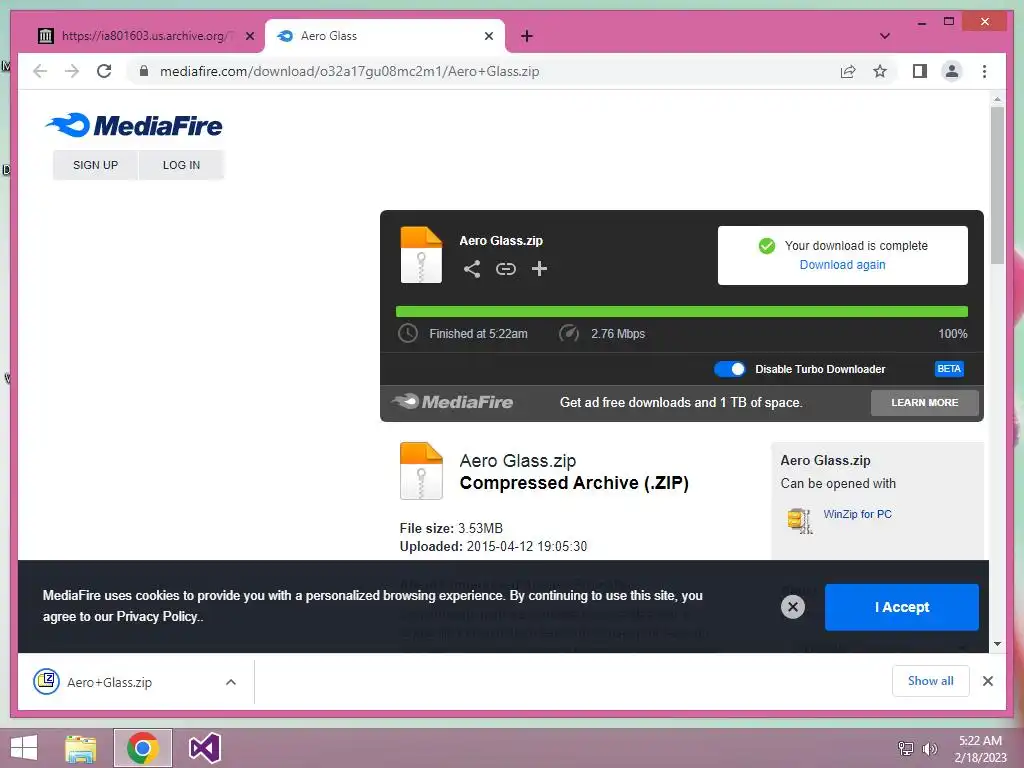The height and width of the screenshot is (768, 1024).
Task: Click the WinZip application icon
Action: pyautogui.click(x=800, y=520)
